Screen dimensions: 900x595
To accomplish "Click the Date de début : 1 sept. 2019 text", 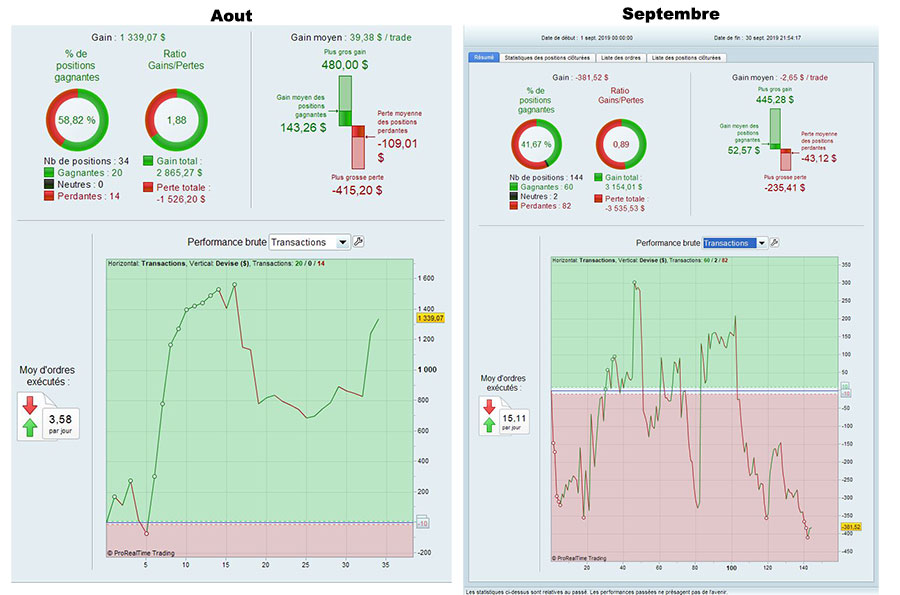I will tap(587, 38).
